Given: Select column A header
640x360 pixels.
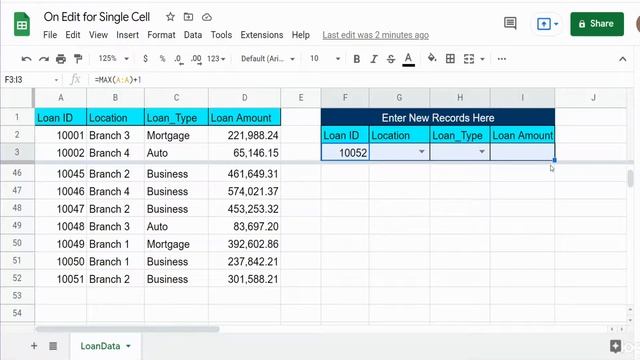Looking at the screenshot, I should pos(60,98).
